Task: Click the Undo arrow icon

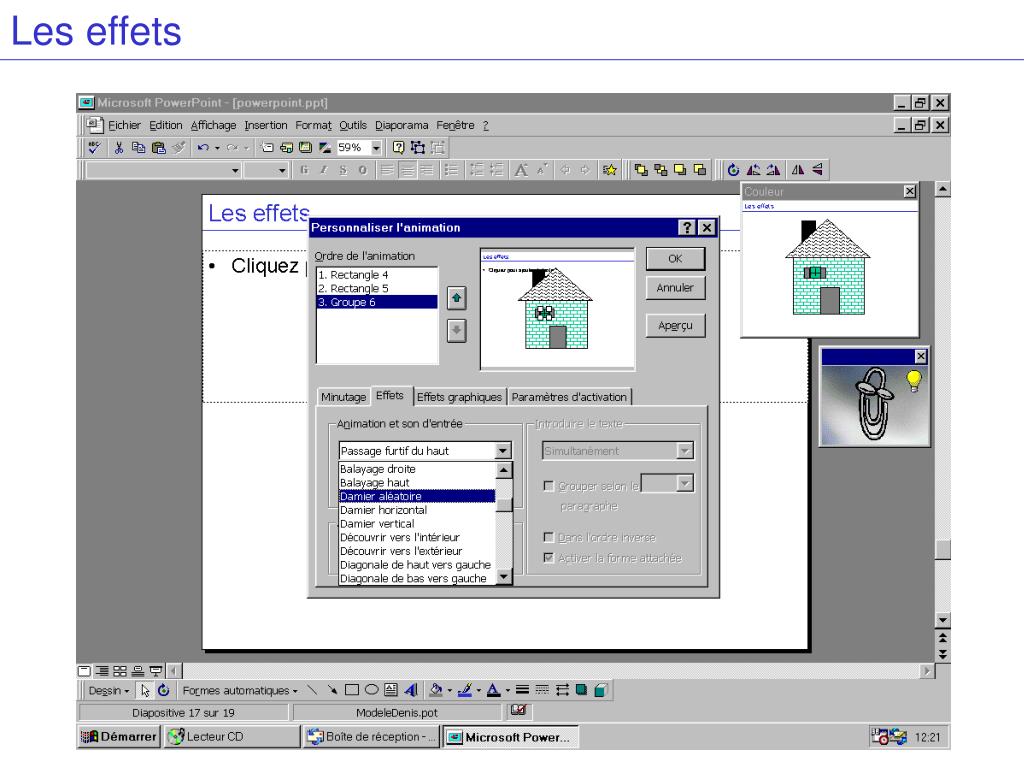Action: click(x=203, y=148)
